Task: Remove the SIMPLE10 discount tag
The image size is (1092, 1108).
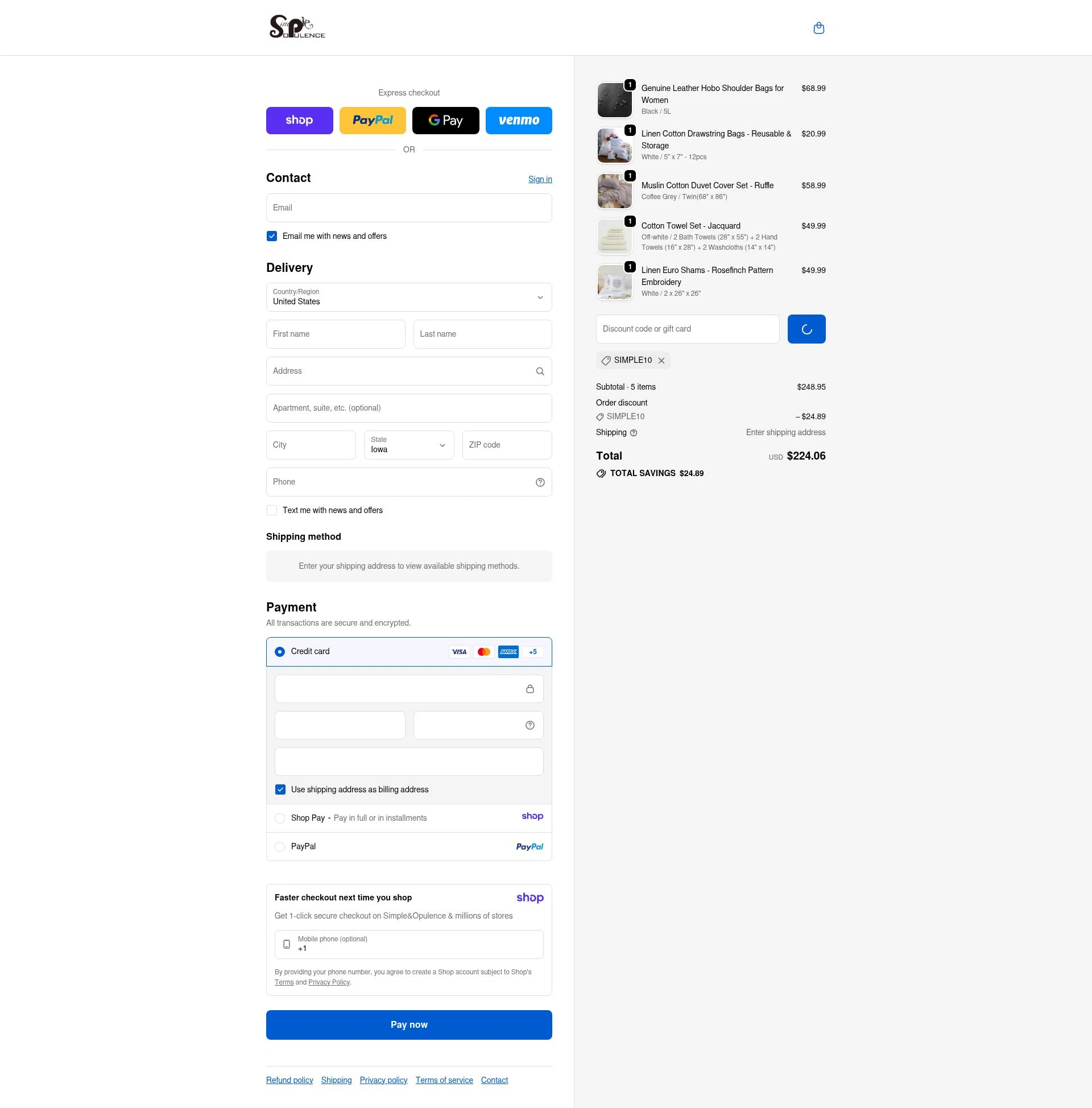Action: pos(662,360)
